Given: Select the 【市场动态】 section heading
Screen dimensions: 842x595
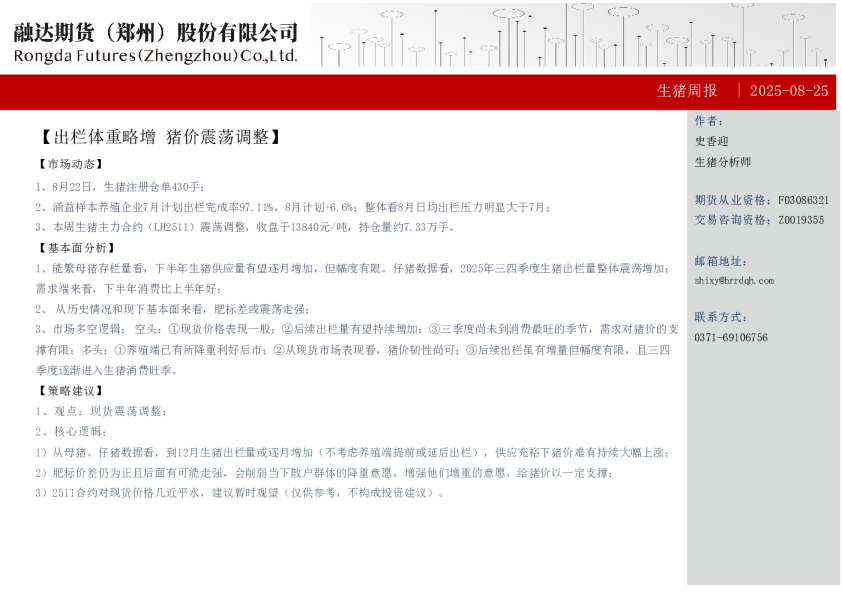Looking at the screenshot, I should [70, 164].
